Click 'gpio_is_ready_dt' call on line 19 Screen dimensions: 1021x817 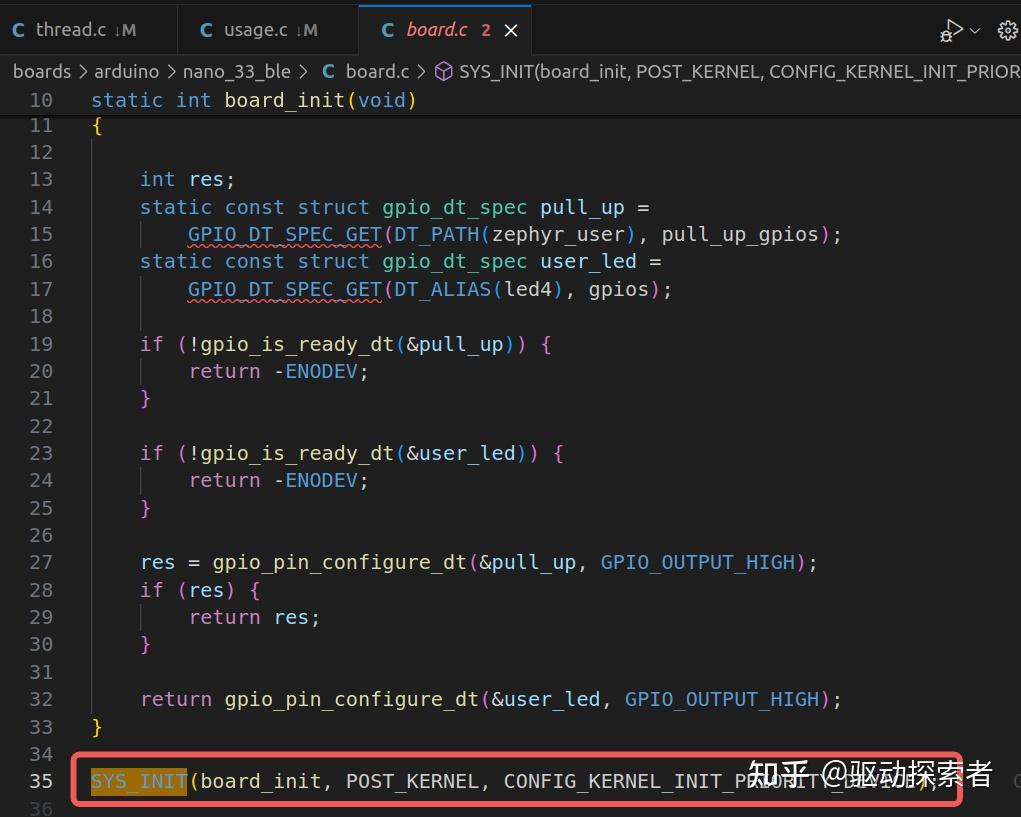pyautogui.click(x=297, y=344)
